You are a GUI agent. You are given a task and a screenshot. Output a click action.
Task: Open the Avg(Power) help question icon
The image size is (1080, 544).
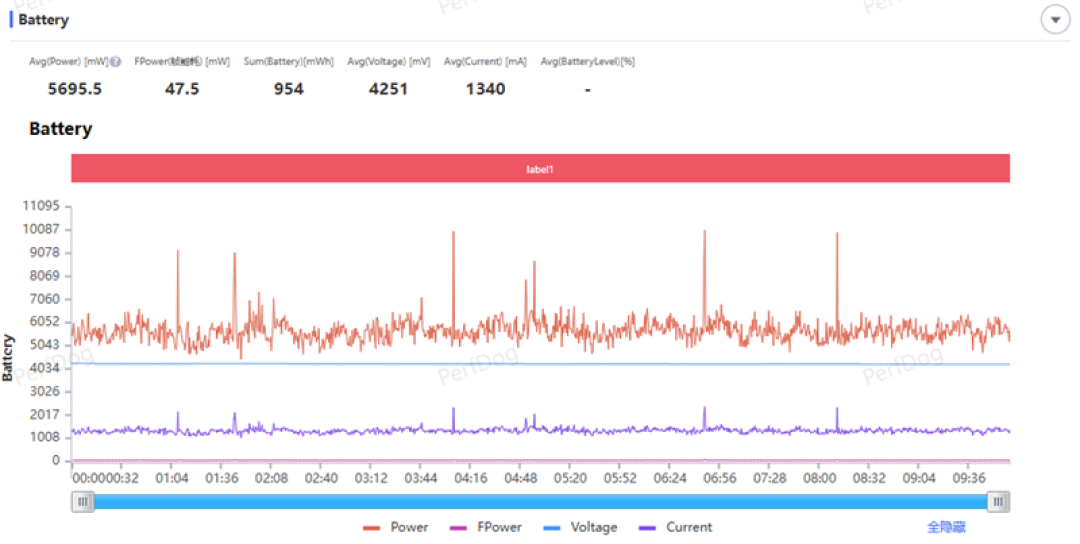click(116, 62)
